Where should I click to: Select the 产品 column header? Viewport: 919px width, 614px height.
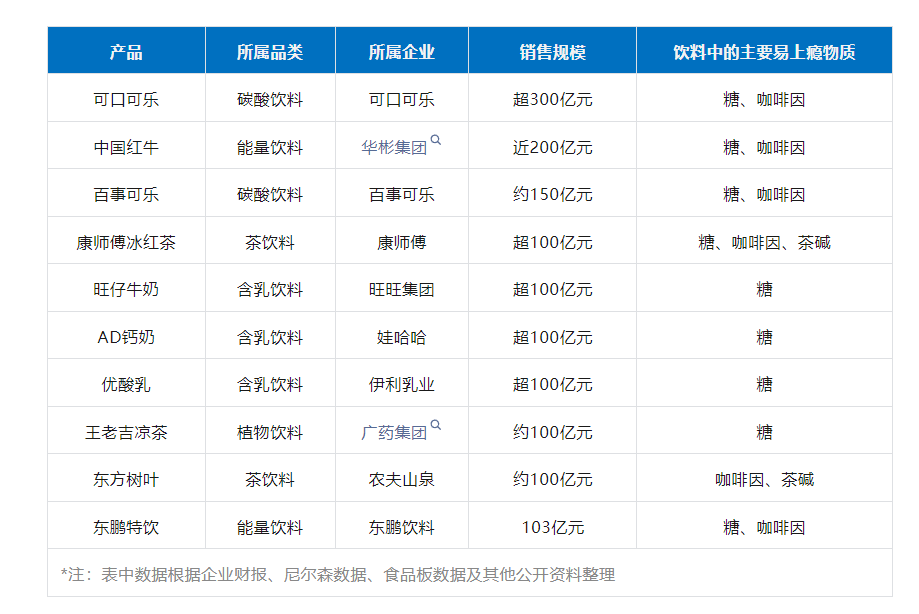(126, 52)
